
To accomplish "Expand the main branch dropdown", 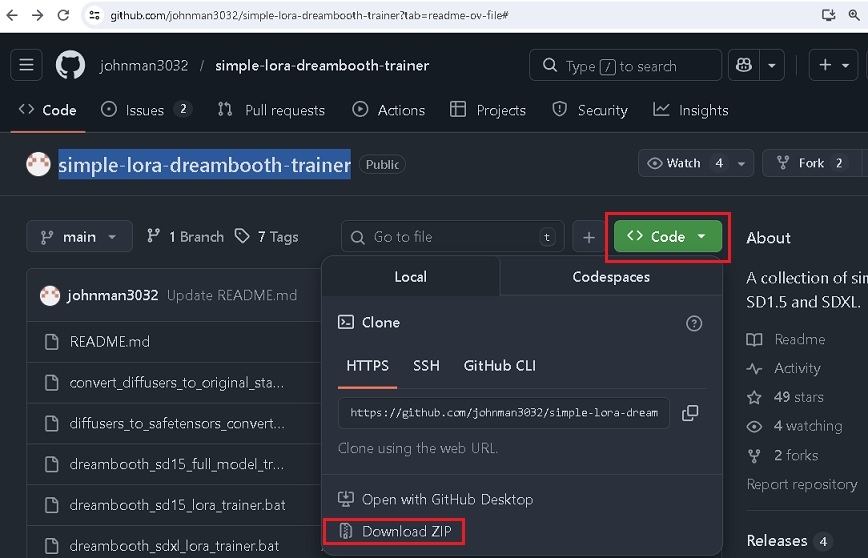I will 79,237.
